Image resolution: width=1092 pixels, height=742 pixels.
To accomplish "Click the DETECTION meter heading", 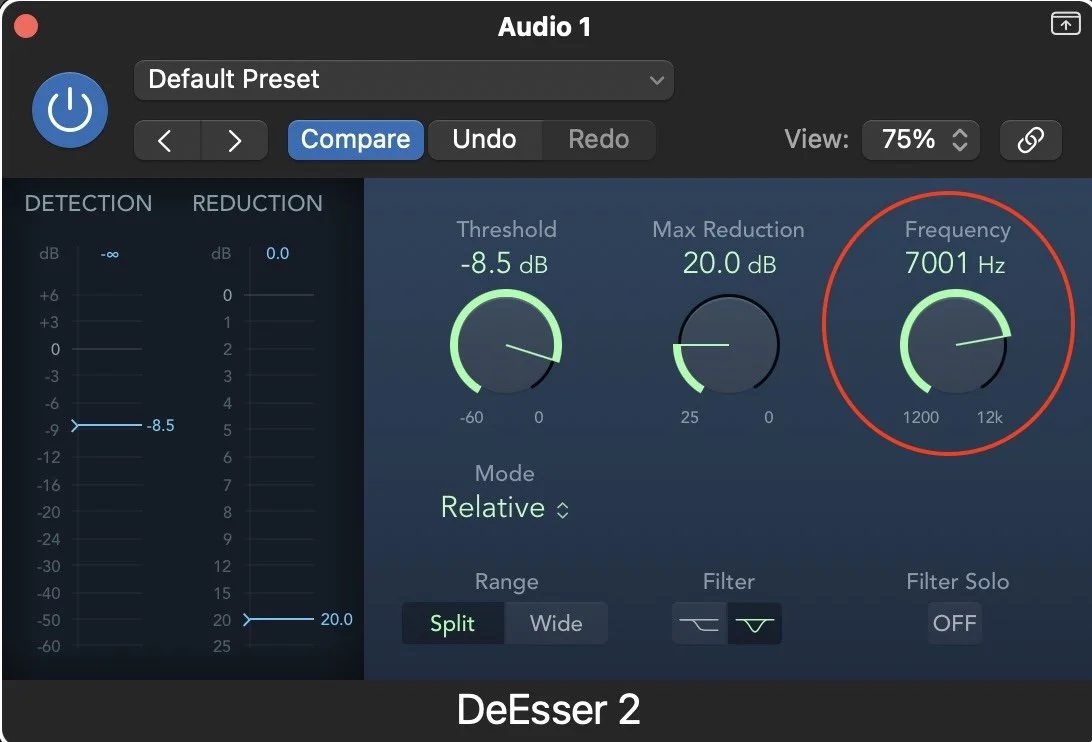I will tap(88, 203).
